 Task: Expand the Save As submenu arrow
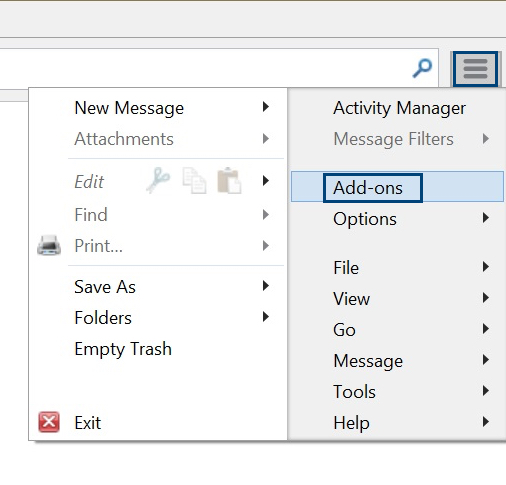tap(266, 286)
